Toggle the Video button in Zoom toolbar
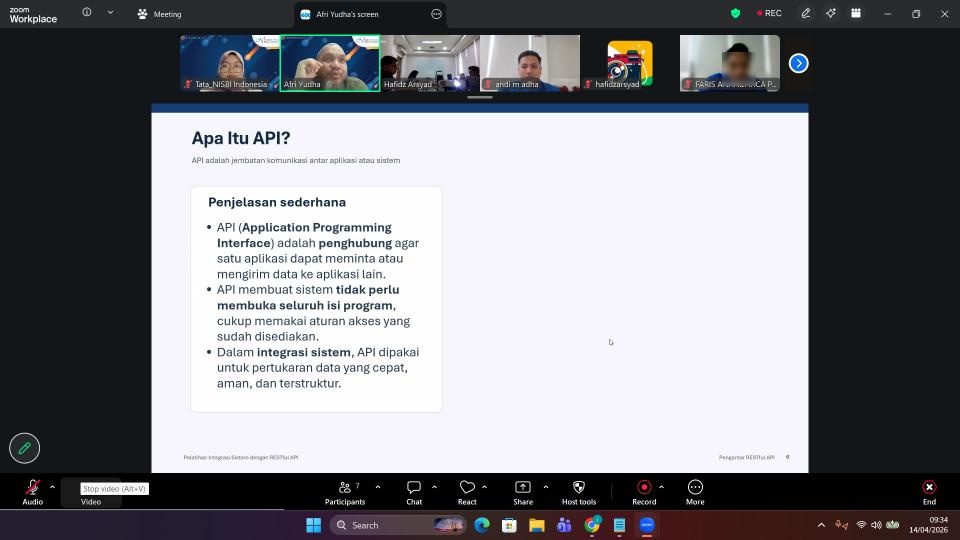Viewport: 960px width, 540px height. coord(91,493)
